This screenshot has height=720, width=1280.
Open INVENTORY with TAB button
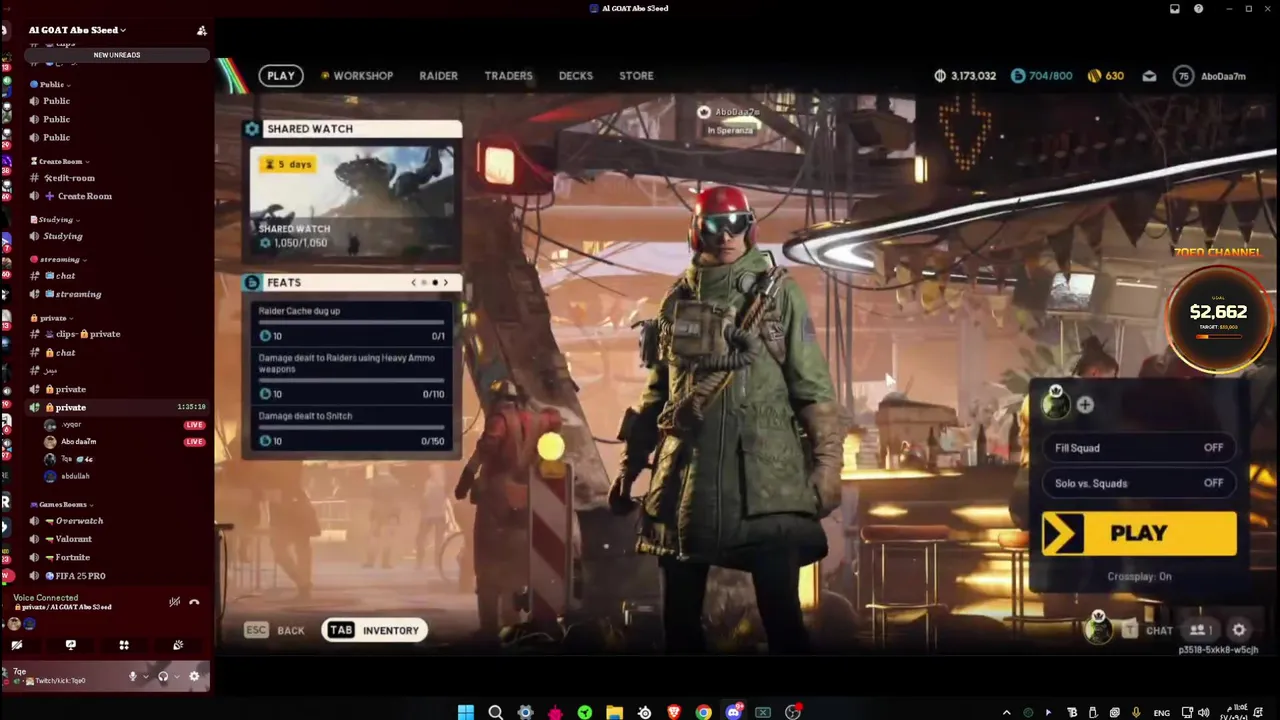(375, 630)
